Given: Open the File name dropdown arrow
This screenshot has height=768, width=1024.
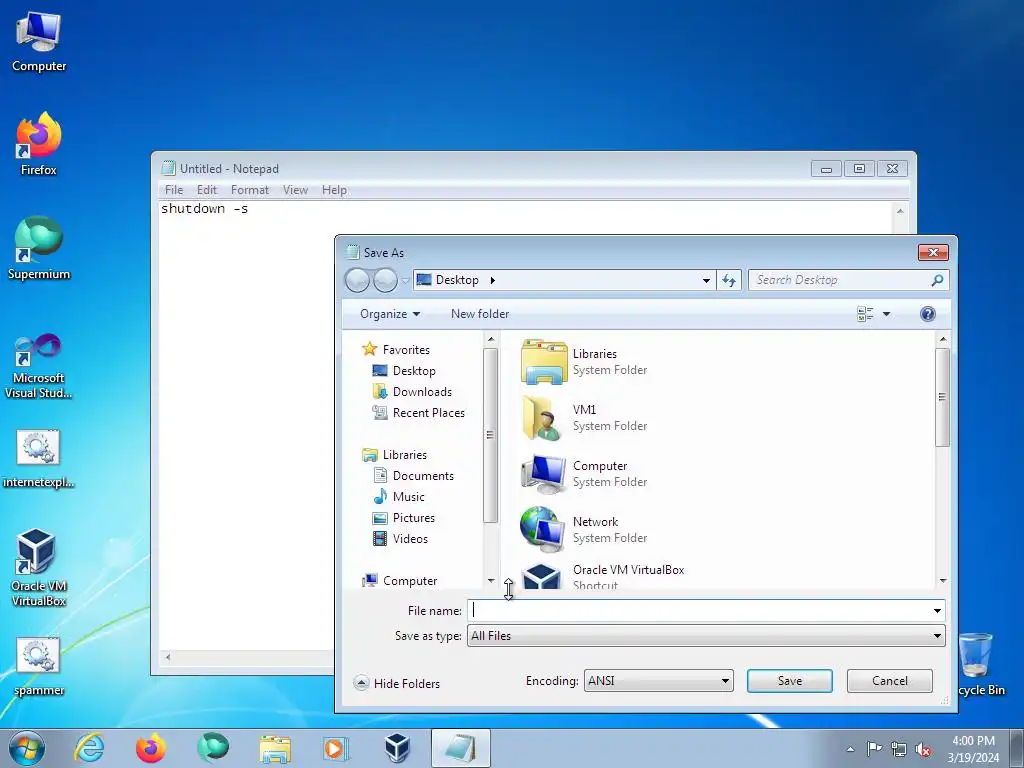Looking at the screenshot, I should pos(937,611).
